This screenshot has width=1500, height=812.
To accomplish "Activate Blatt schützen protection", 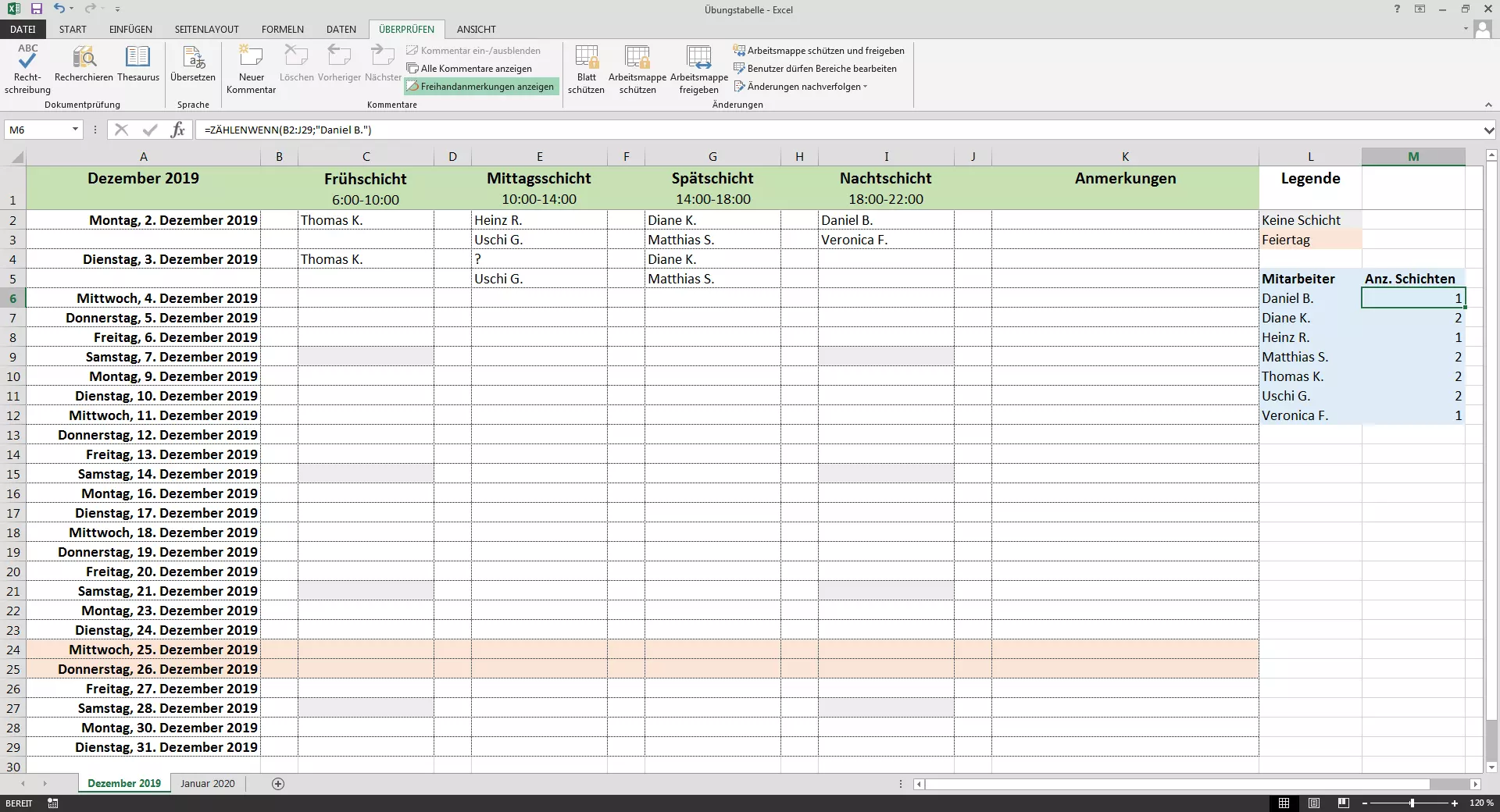I will click(x=585, y=69).
